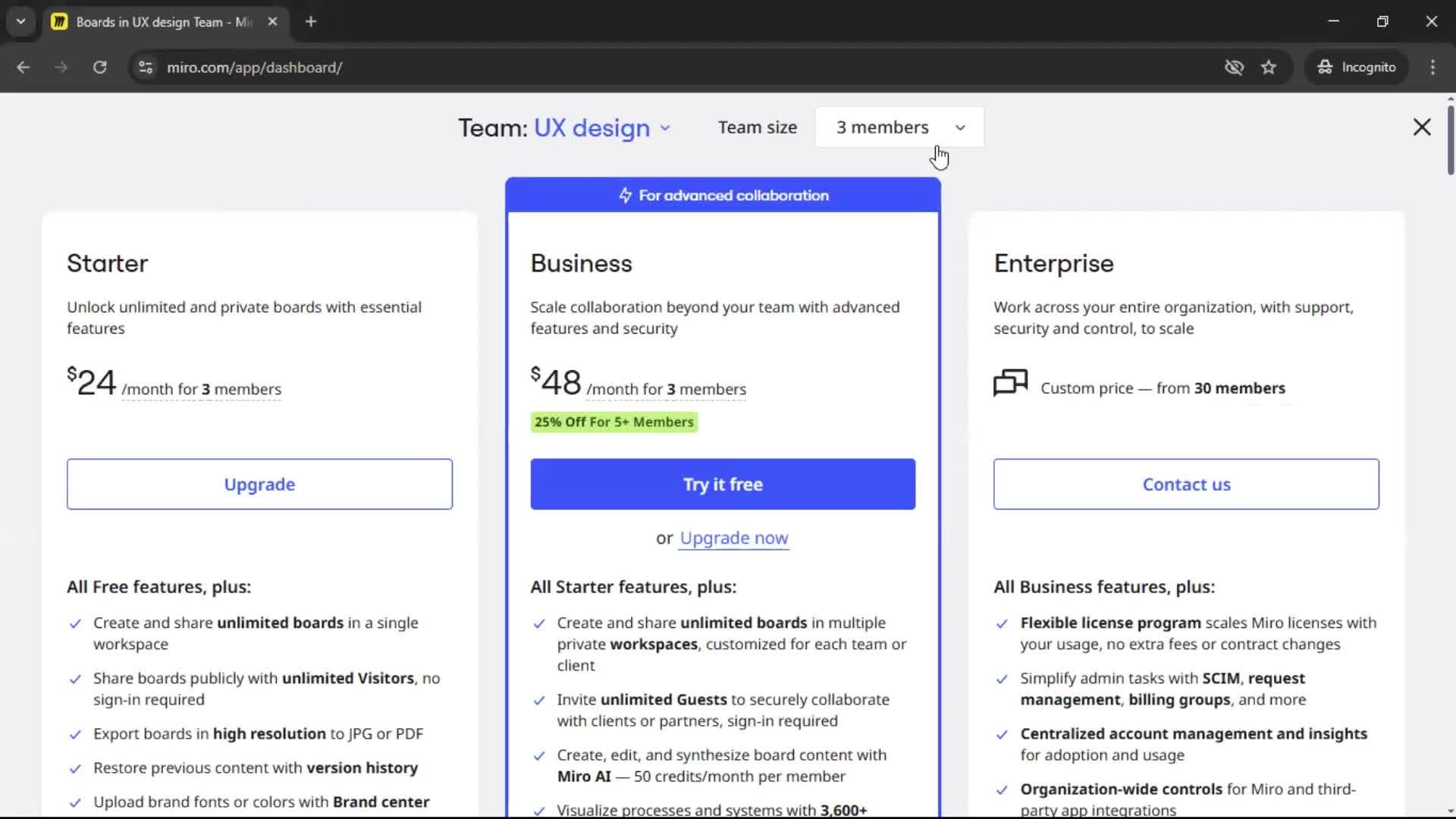Click the checkmark beside Restore previous content
1456x819 pixels.
(75, 769)
